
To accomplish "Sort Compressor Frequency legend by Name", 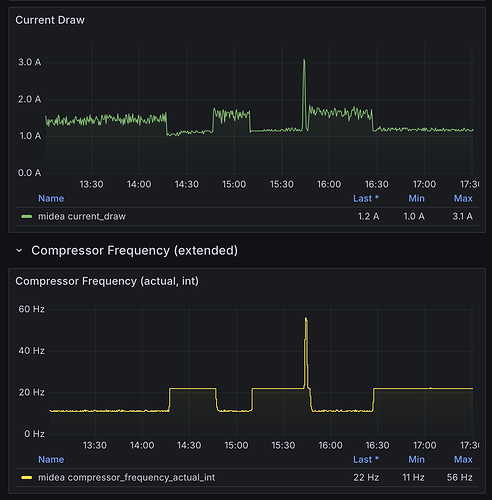I will click(51, 459).
